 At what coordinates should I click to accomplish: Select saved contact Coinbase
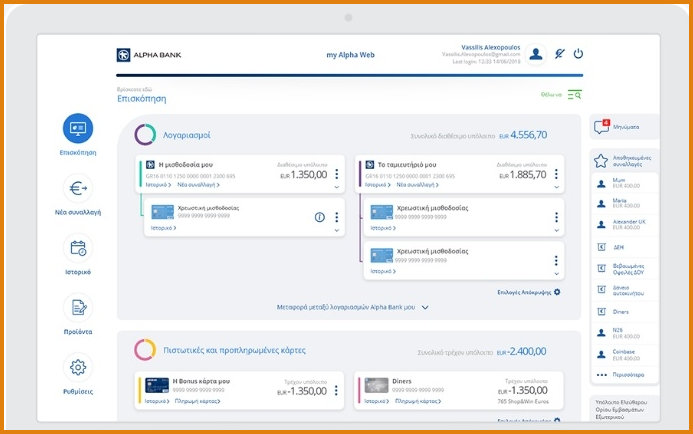pyautogui.click(x=624, y=354)
